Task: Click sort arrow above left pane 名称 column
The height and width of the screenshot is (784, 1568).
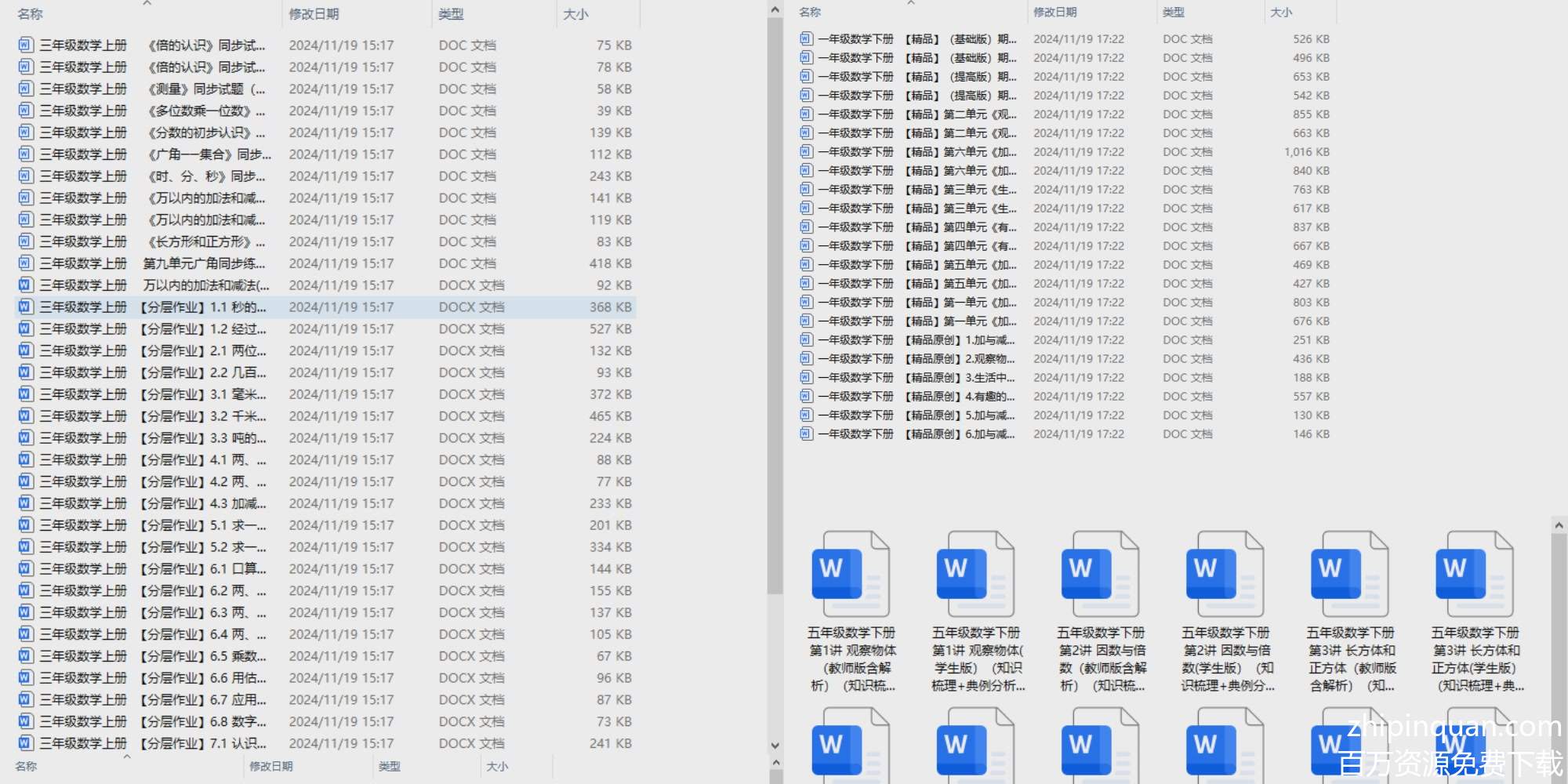Action: (x=147, y=4)
